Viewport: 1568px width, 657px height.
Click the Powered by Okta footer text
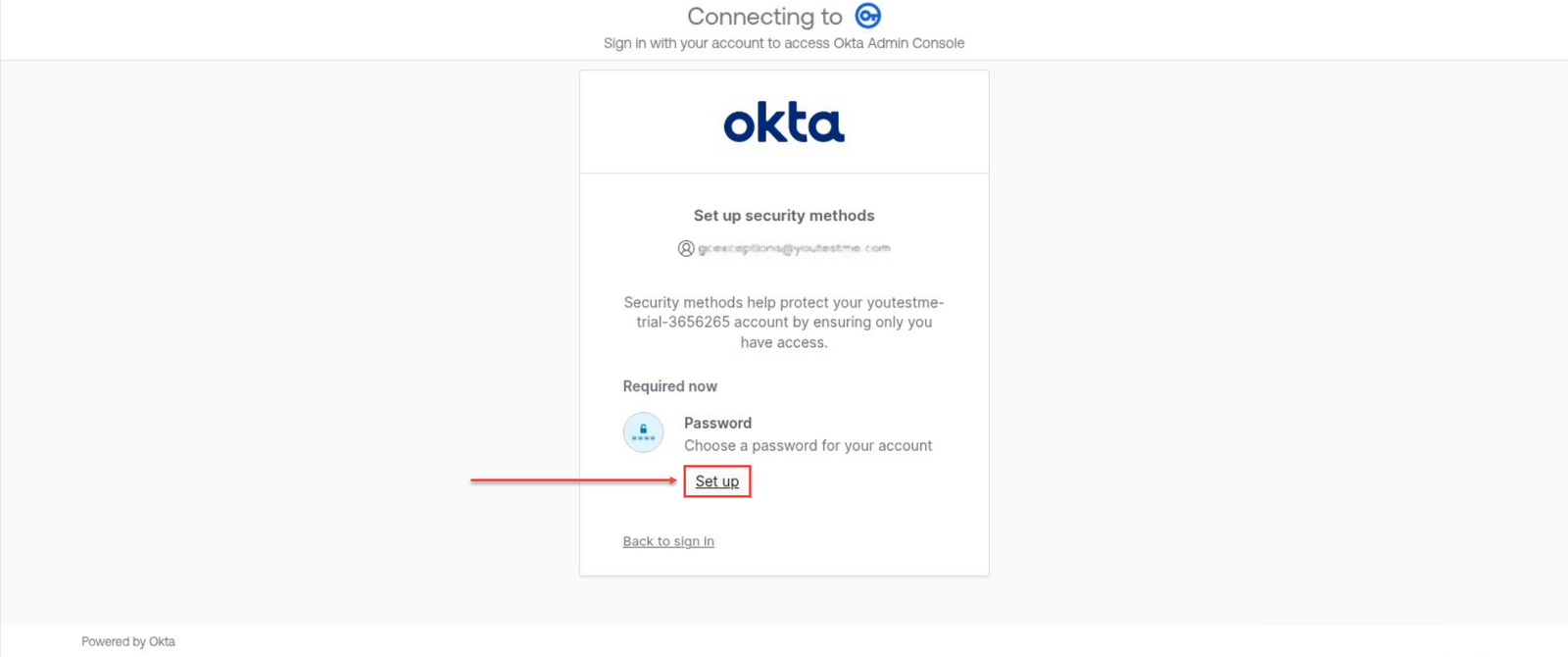[128, 641]
